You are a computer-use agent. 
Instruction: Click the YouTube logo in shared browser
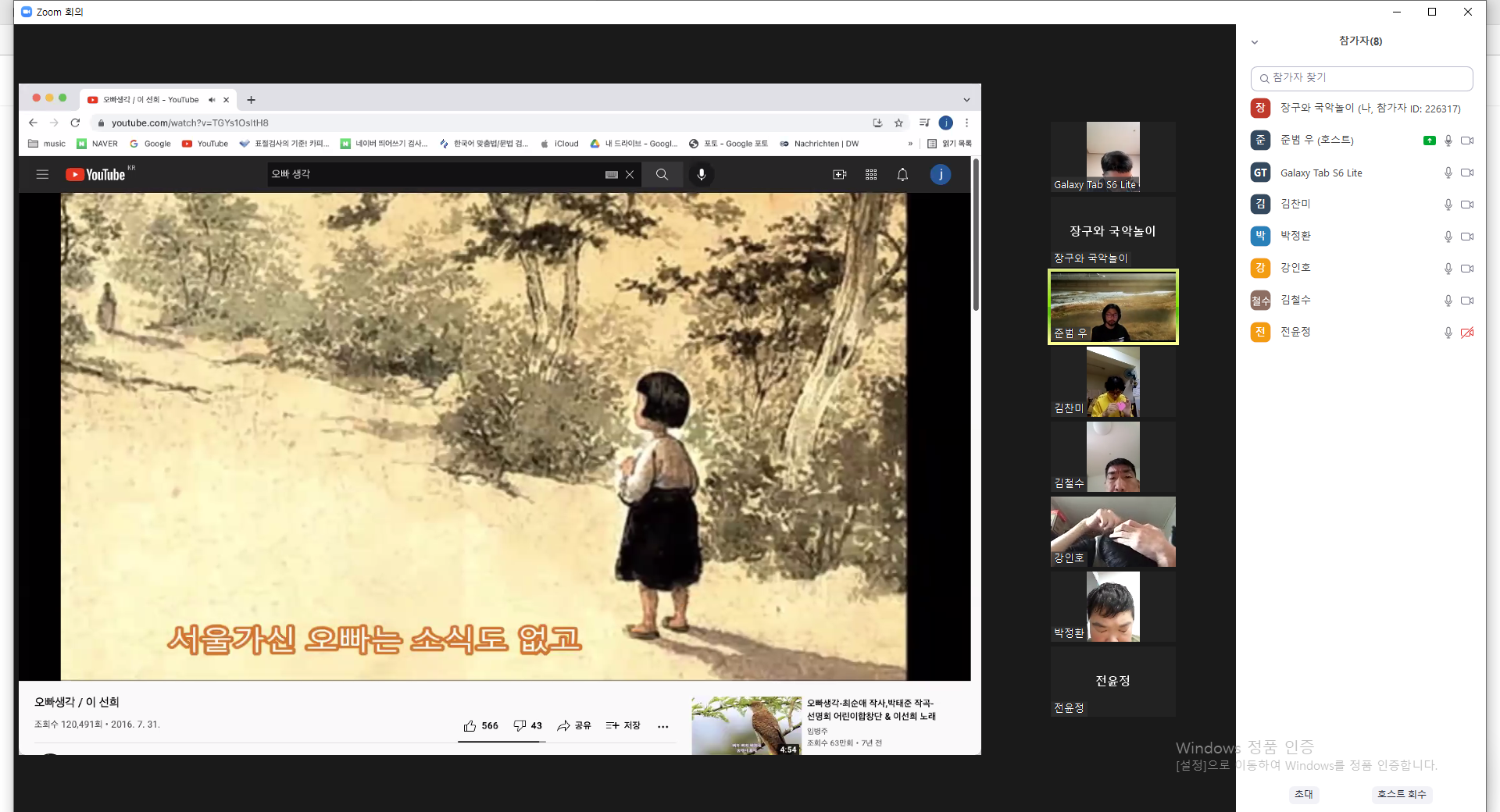click(96, 174)
